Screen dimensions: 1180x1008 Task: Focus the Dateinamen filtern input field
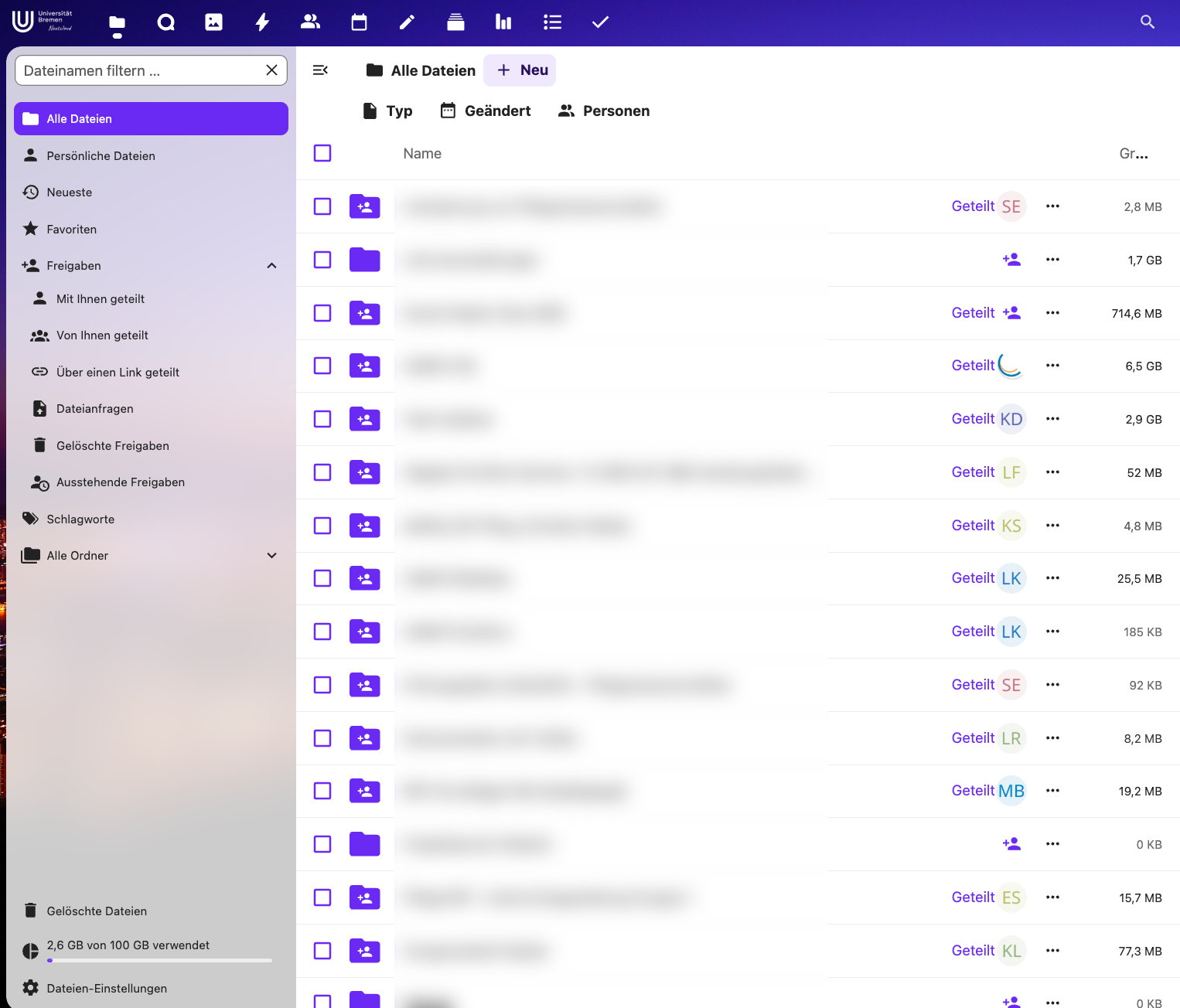coord(139,70)
